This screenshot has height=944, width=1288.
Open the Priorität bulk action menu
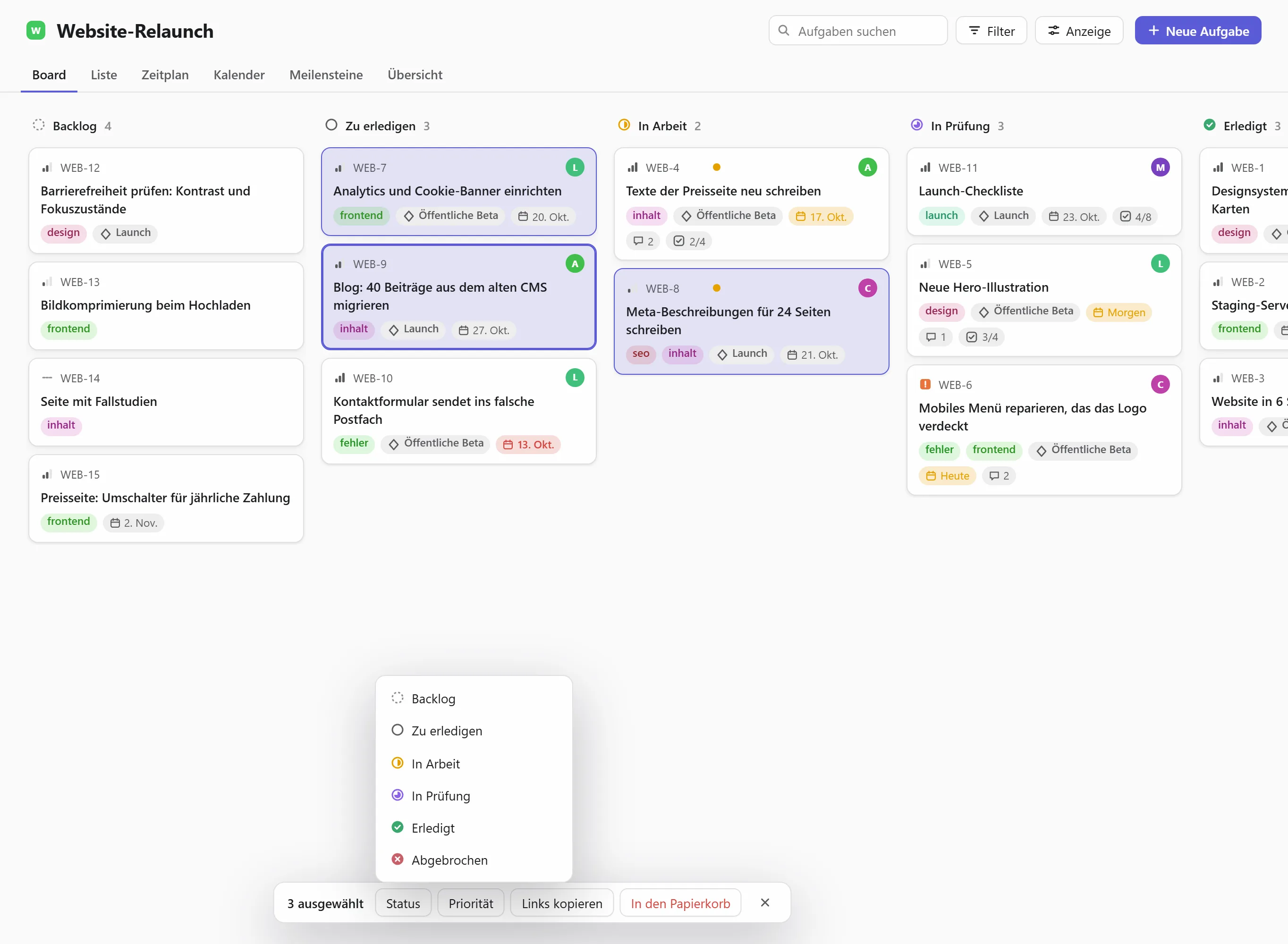(x=470, y=903)
